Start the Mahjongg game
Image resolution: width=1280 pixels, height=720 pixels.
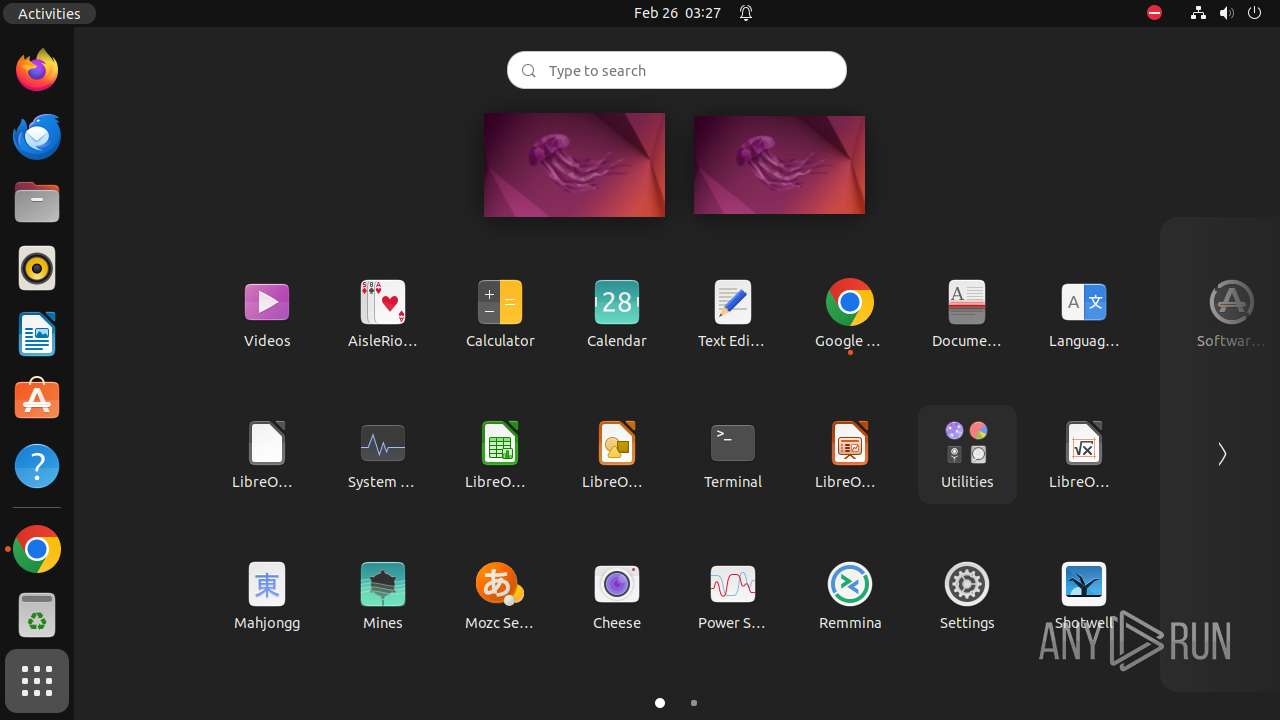click(x=267, y=596)
